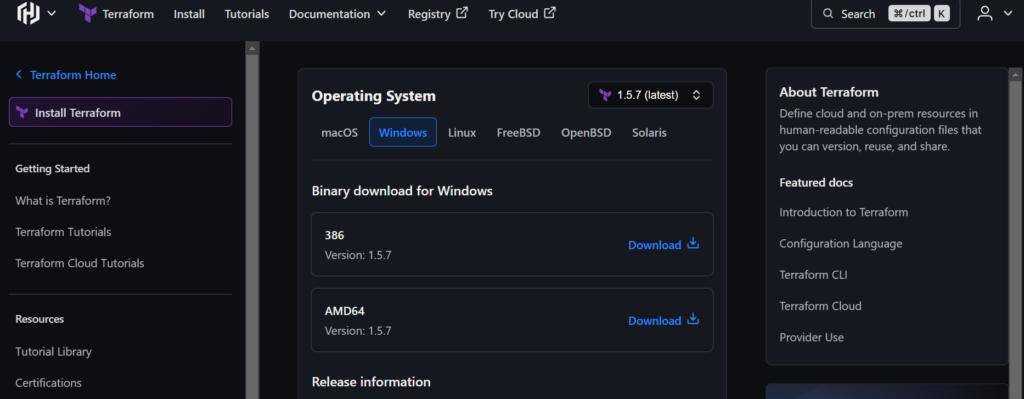The height and width of the screenshot is (399, 1024).
Task: Click the magnifier search icon
Action: pos(828,14)
